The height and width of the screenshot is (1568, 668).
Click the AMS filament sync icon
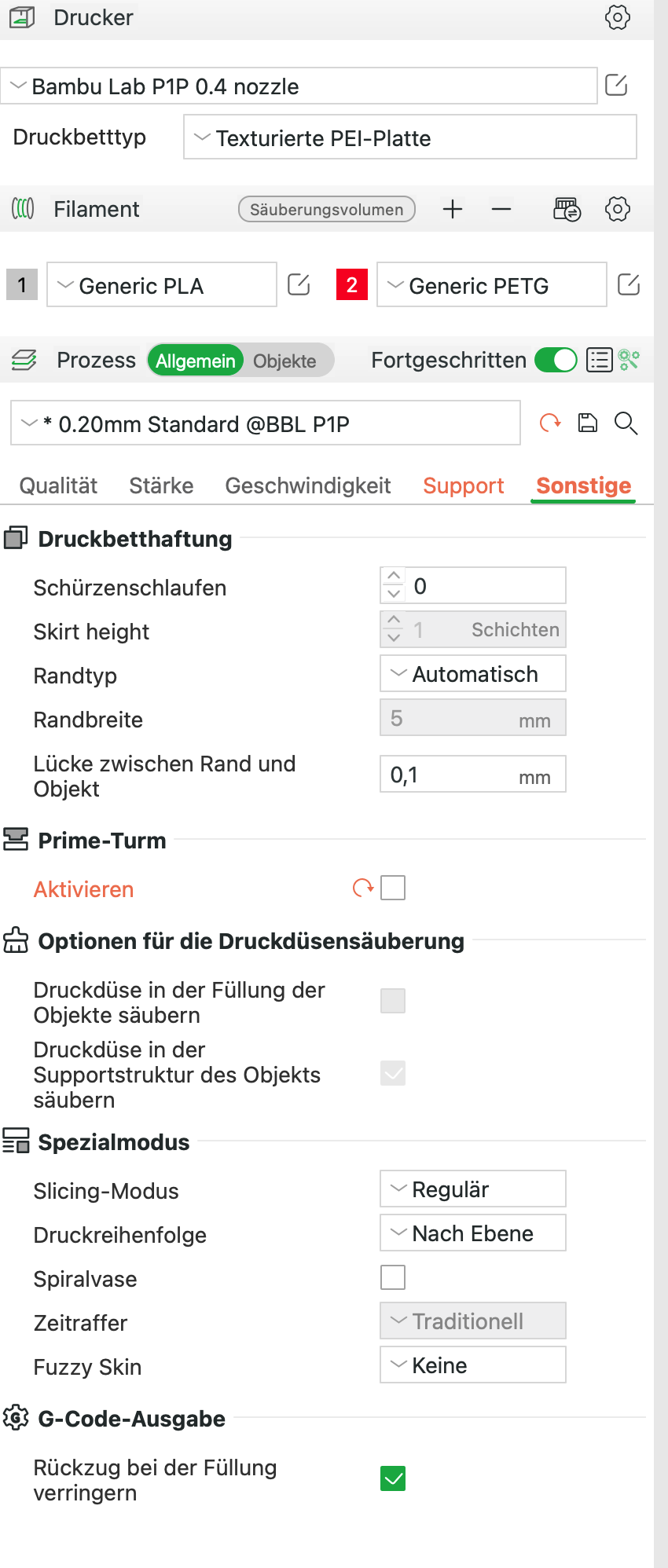(567, 209)
